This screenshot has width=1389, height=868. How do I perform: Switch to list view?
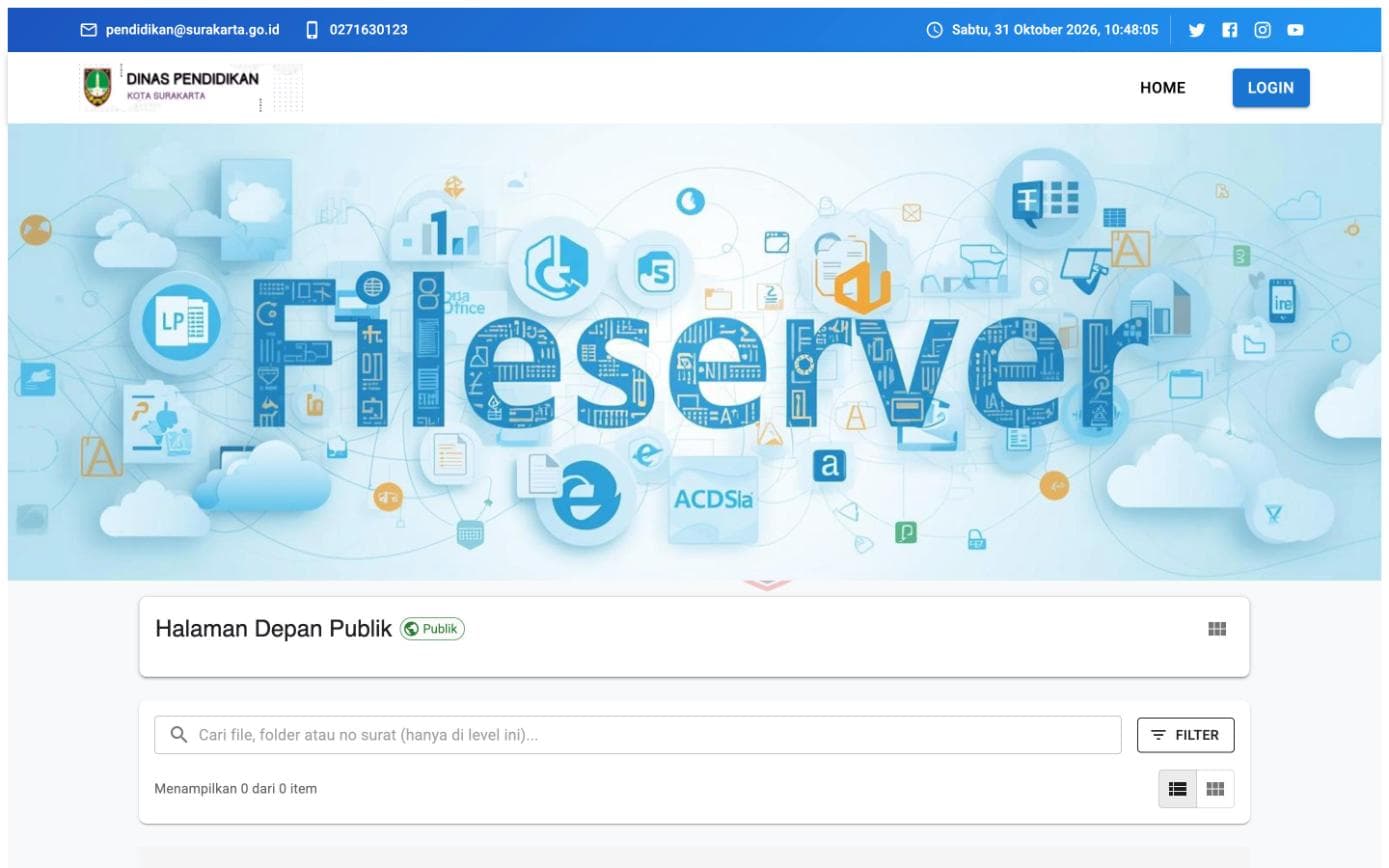click(1177, 789)
